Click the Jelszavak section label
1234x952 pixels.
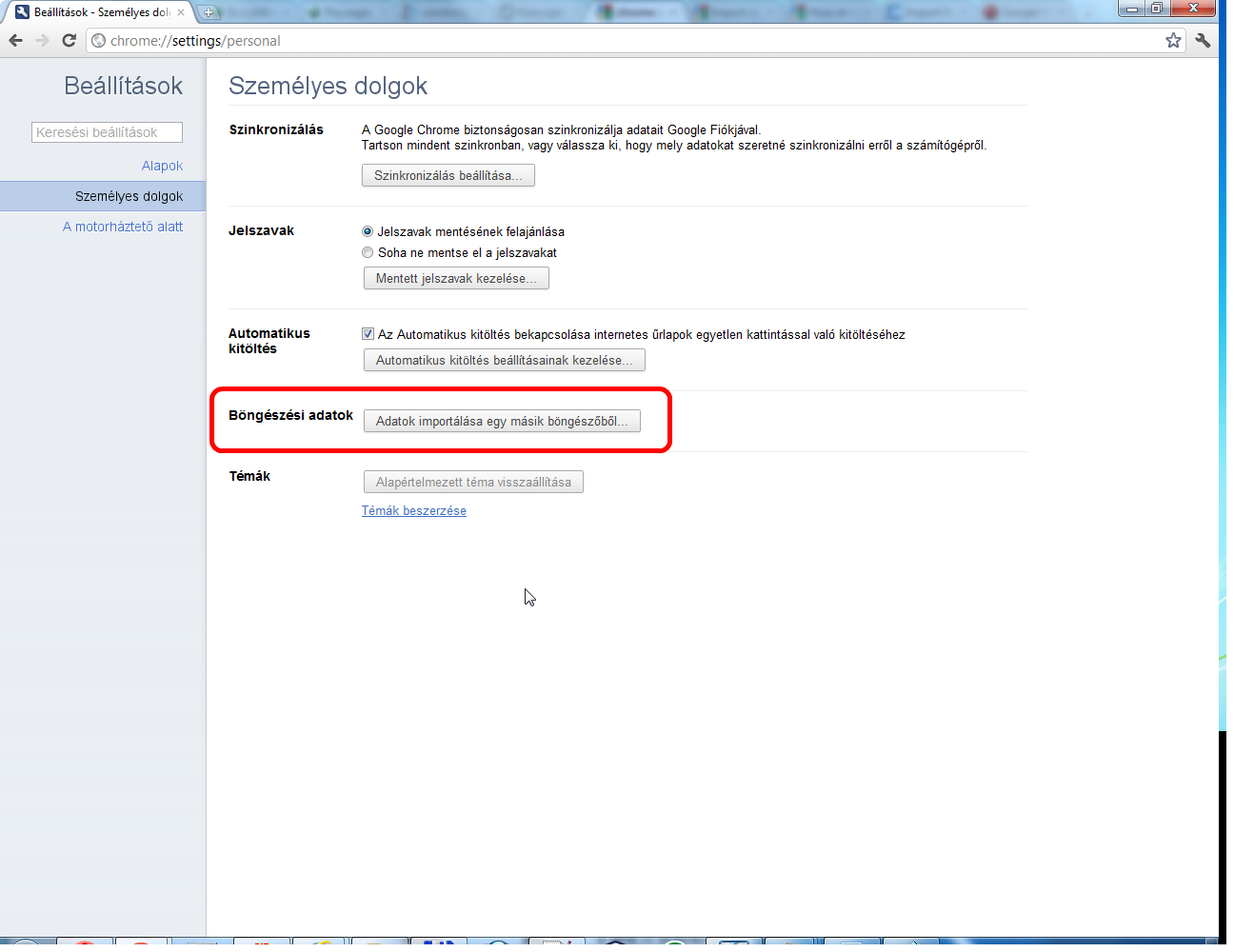tap(261, 230)
